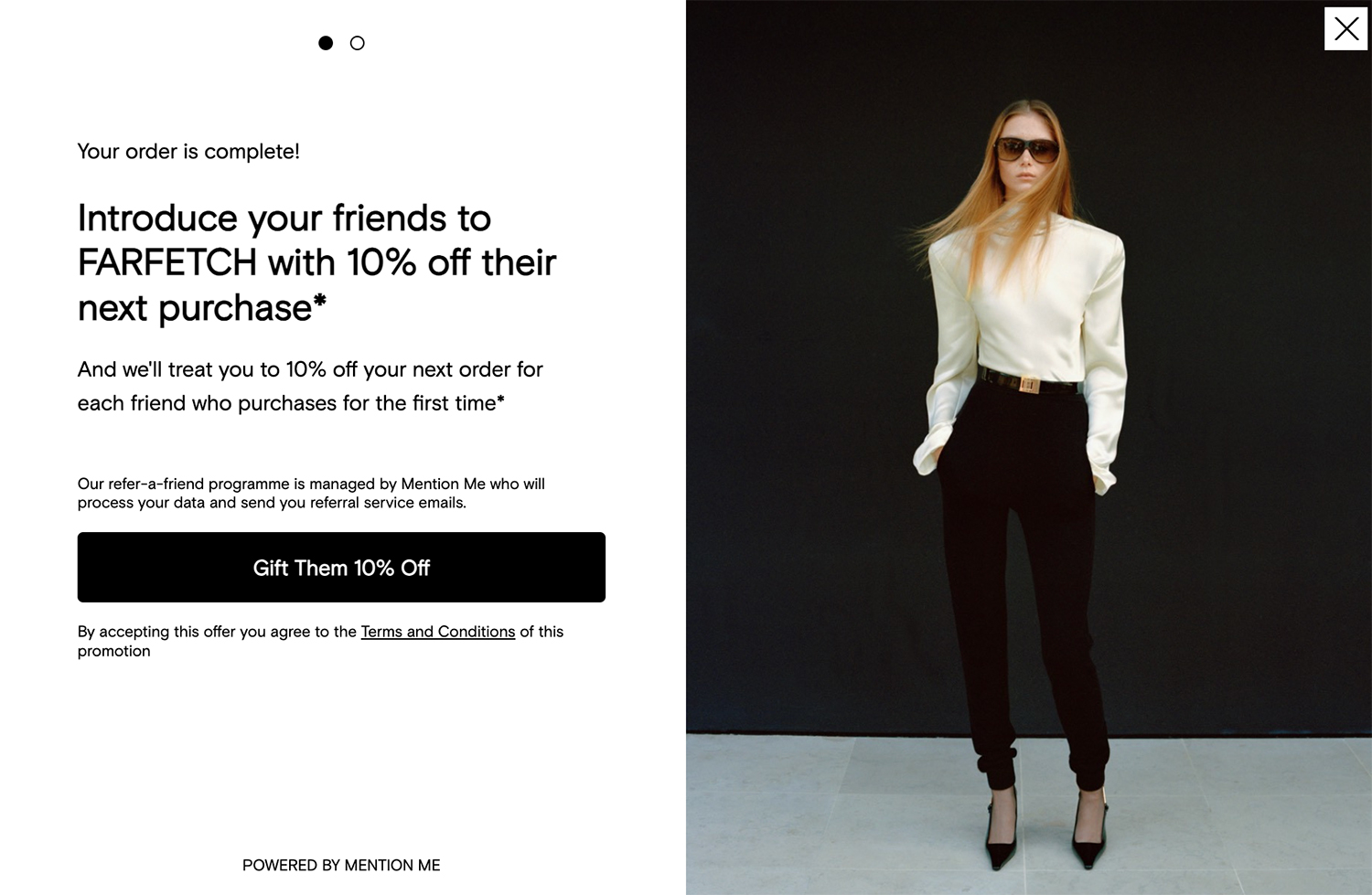Click the asterisk after 'first time'
The width and height of the screenshot is (1372, 895).
click(500, 399)
